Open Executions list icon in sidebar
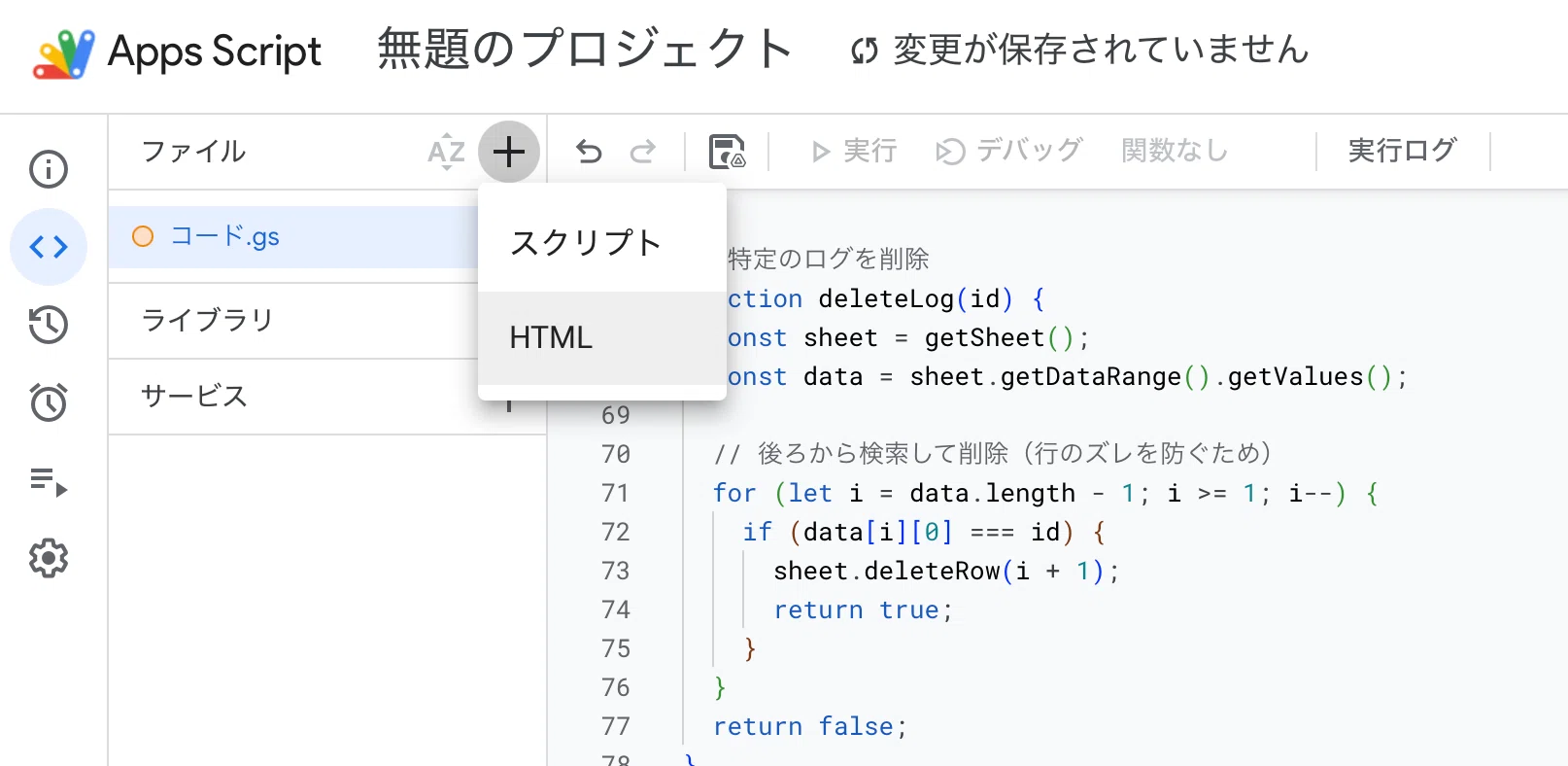 pyautogui.click(x=49, y=480)
